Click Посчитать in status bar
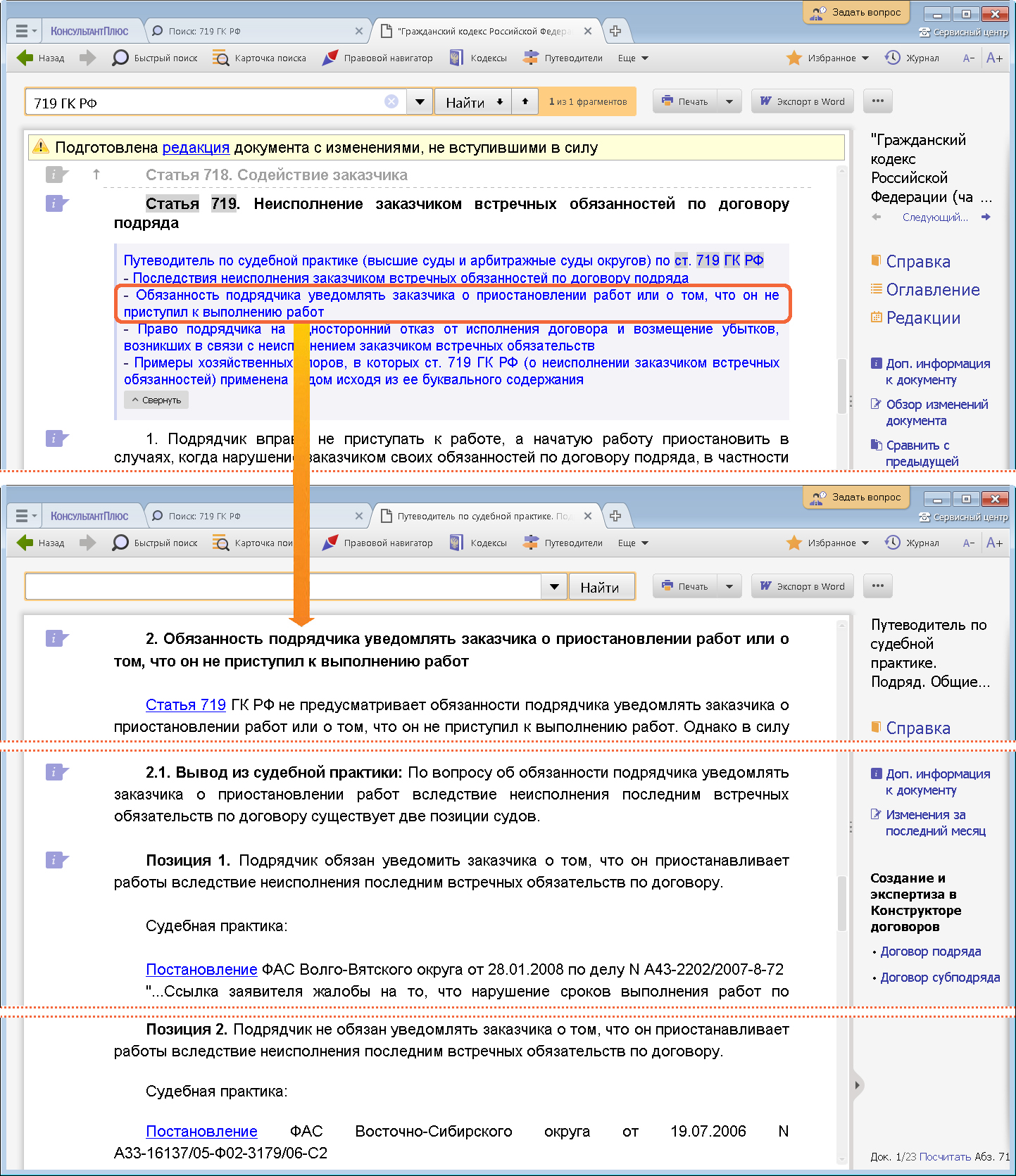Image resolution: width=1016 pixels, height=1176 pixels. (x=945, y=1157)
